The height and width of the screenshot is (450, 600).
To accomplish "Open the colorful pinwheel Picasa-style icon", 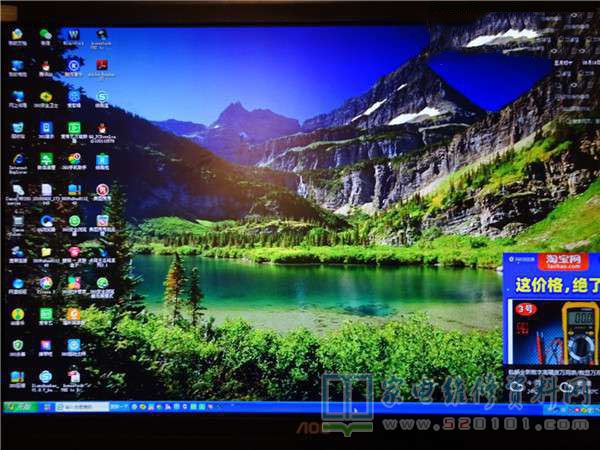I will [x=46, y=283].
